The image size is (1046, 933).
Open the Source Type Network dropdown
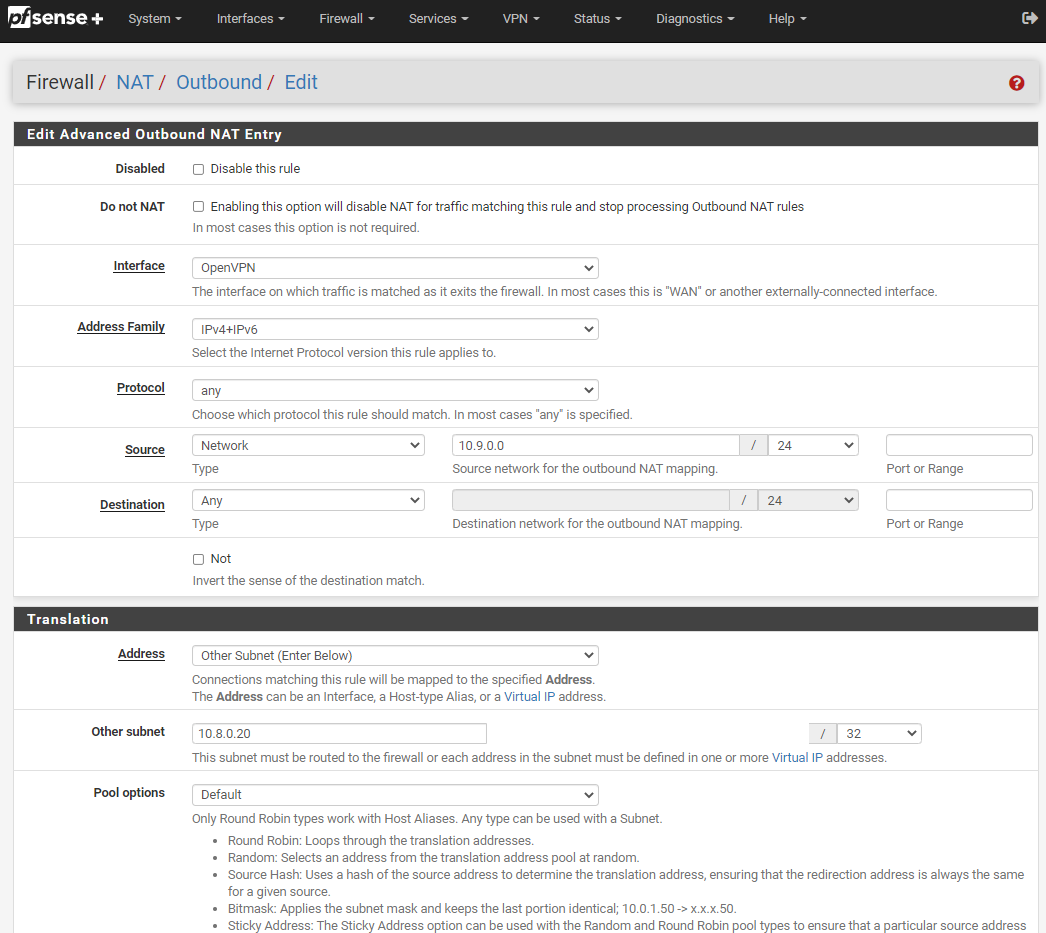point(308,445)
